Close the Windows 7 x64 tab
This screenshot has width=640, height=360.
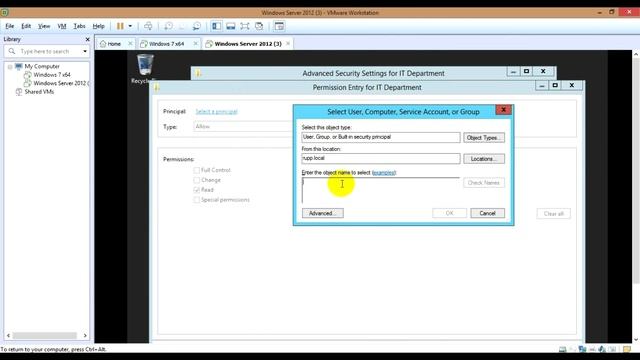coord(196,43)
